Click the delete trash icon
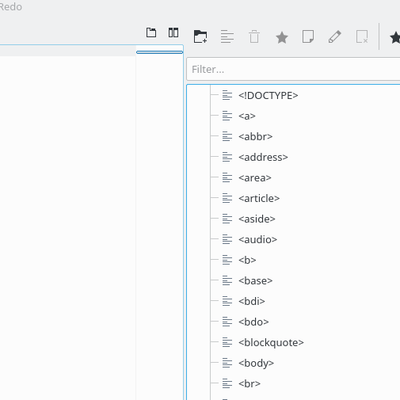The image size is (400, 400). (254, 37)
